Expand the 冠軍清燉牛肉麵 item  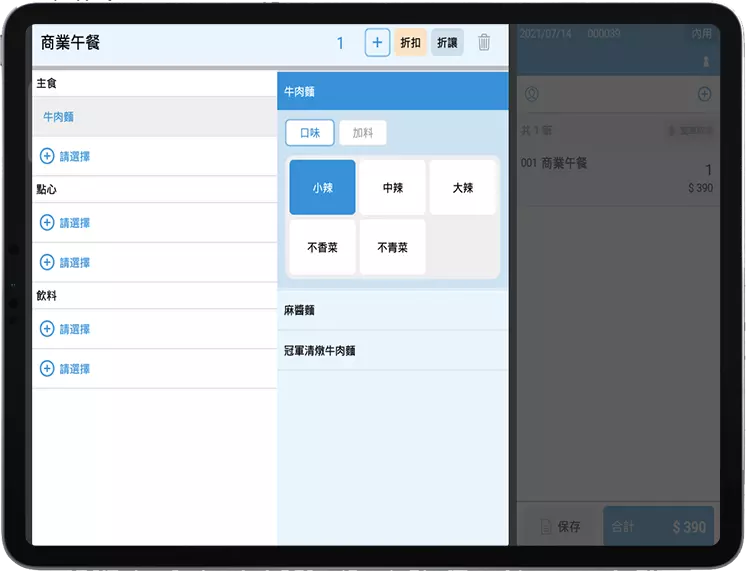click(393, 351)
